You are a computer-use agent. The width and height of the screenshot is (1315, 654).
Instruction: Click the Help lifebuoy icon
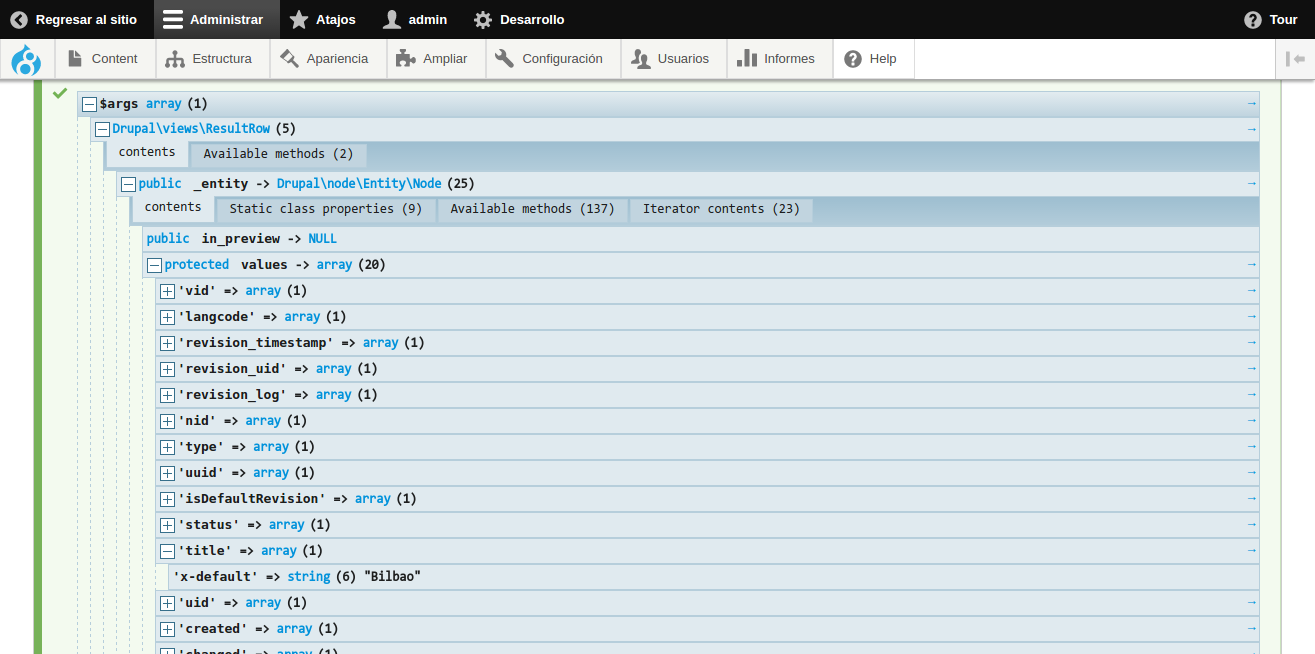click(853, 59)
